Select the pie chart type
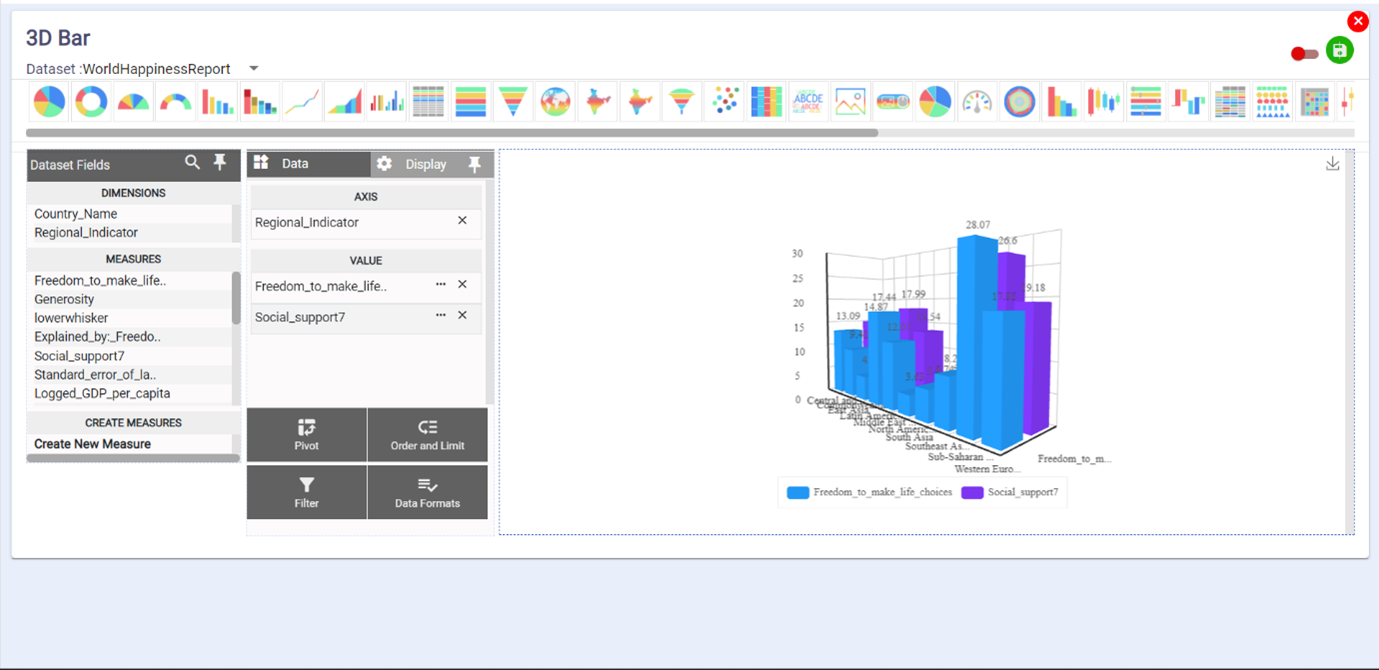The height and width of the screenshot is (670, 1379). 49,102
